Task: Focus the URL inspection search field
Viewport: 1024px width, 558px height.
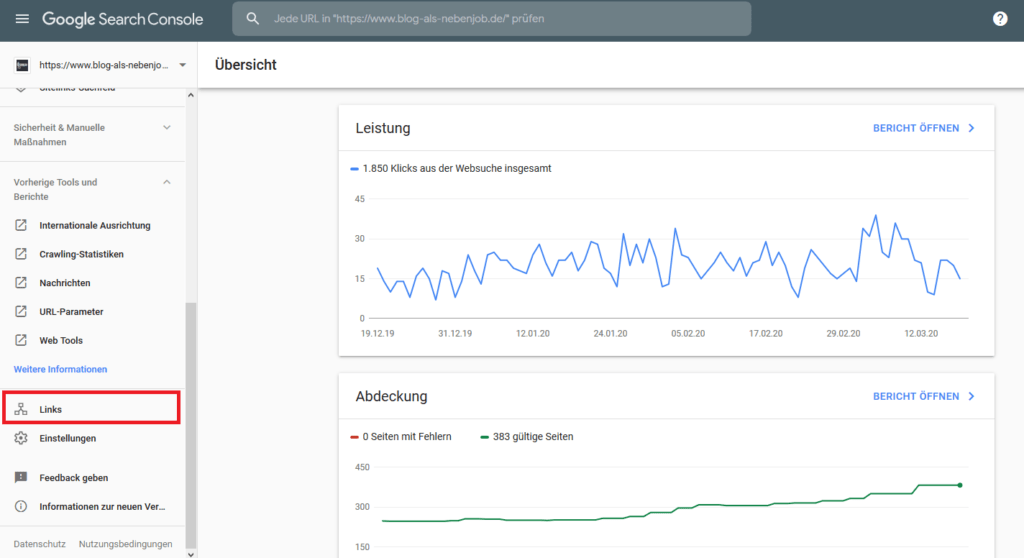Action: (x=491, y=18)
